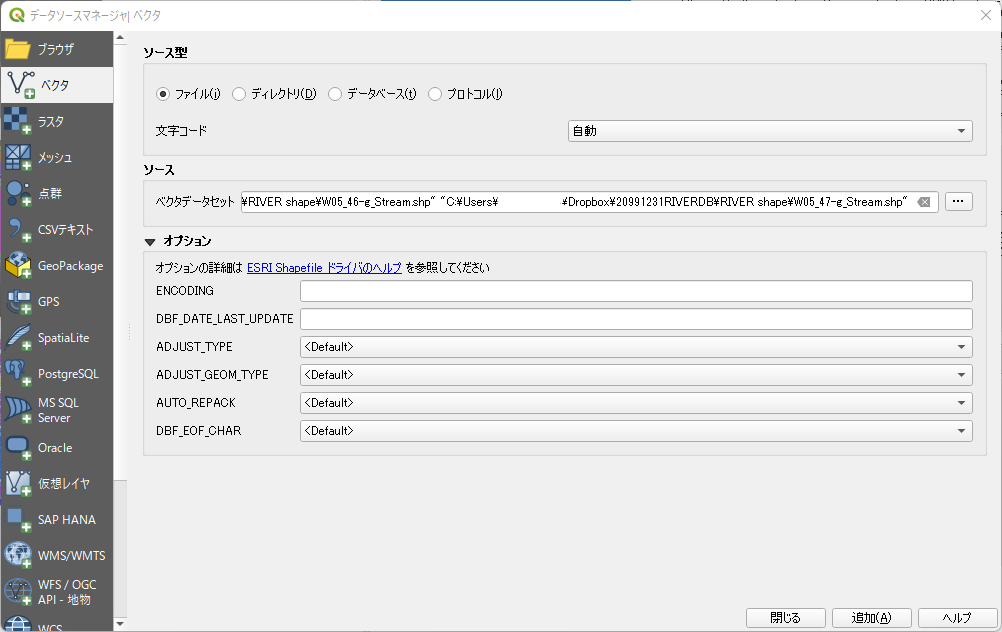
Task: Select the WMS/WMTS globe icon
Action: [18, 555]
